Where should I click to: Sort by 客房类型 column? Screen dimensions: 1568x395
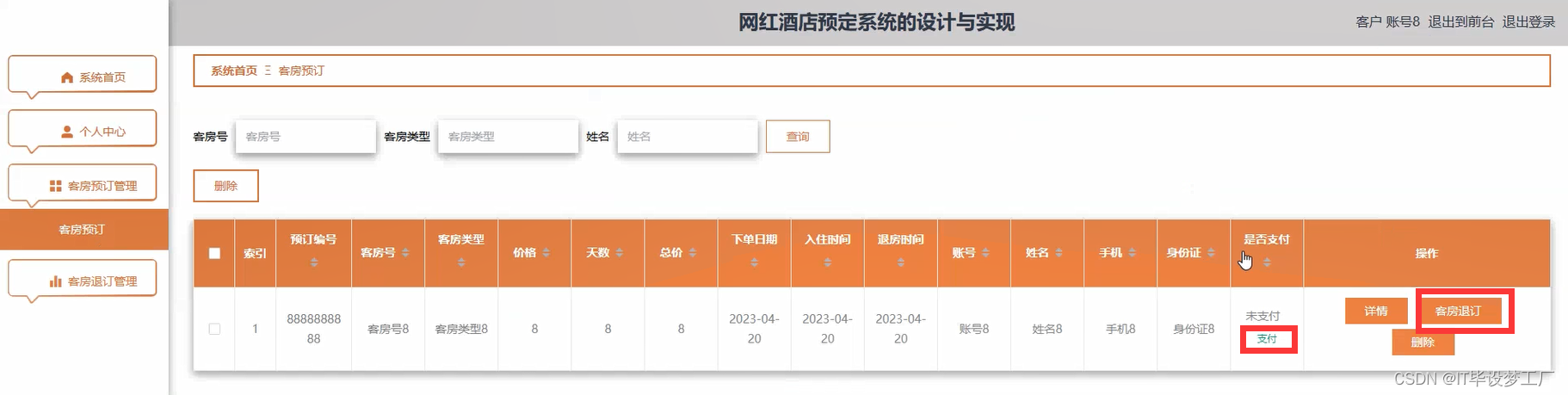[461, 262]
